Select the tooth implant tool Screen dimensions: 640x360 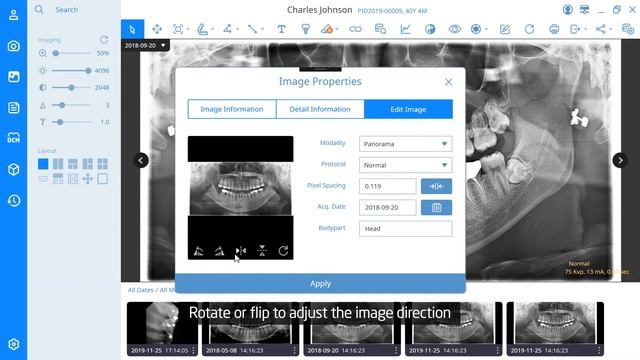click(305, 29)
